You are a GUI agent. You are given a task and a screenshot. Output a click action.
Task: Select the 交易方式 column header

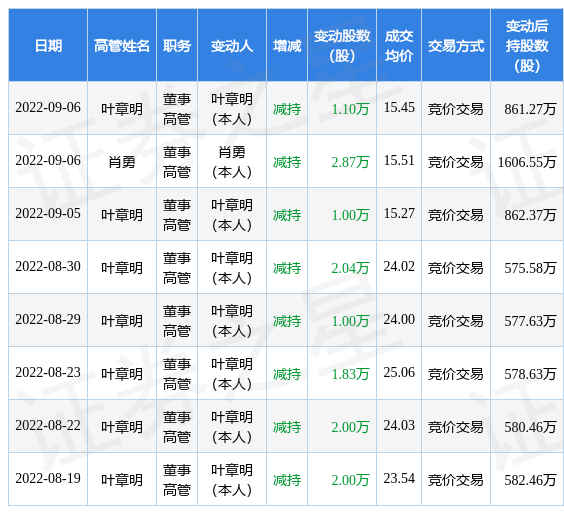click(x=456, y=46)
